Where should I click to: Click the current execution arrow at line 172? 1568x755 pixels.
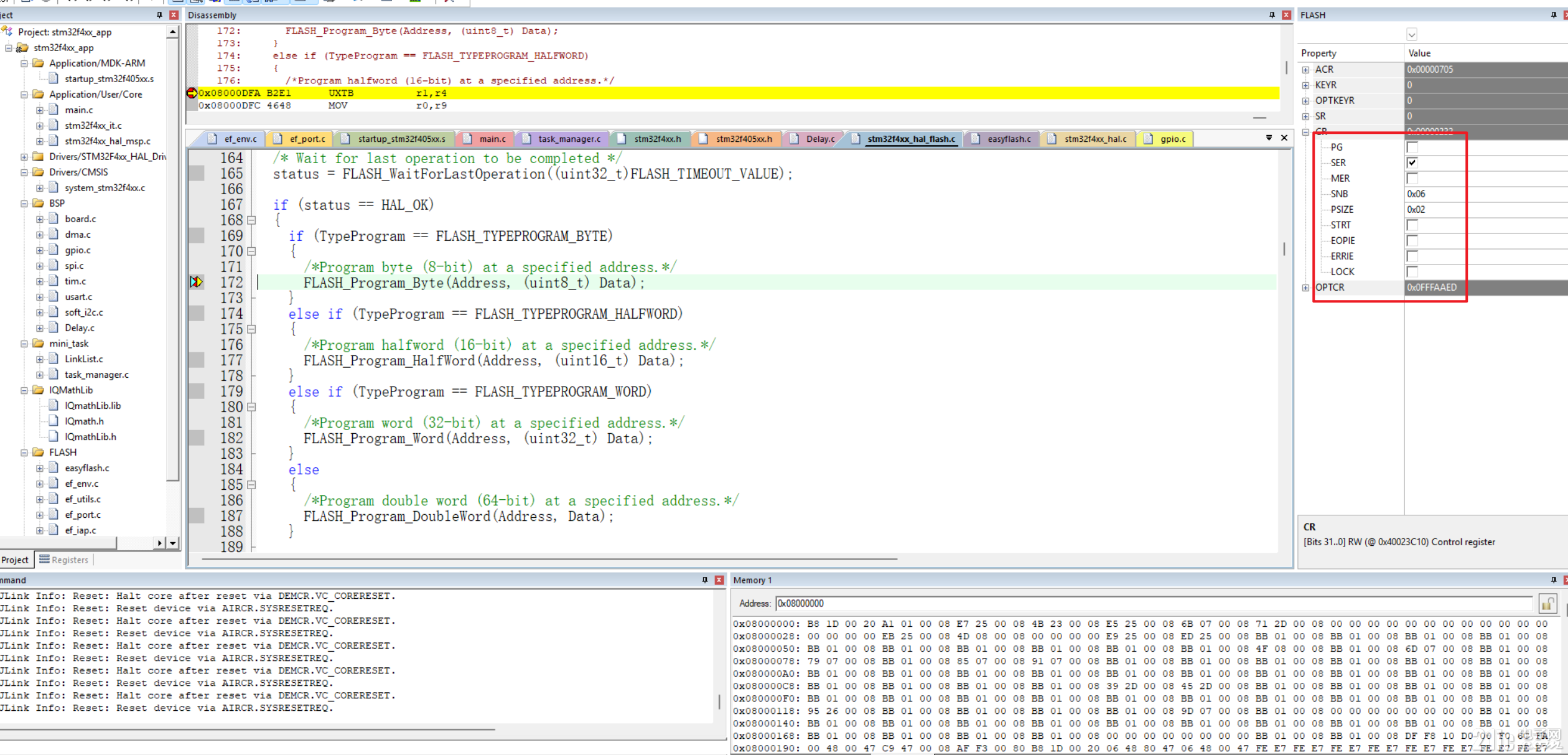click(x=196, y=282)
